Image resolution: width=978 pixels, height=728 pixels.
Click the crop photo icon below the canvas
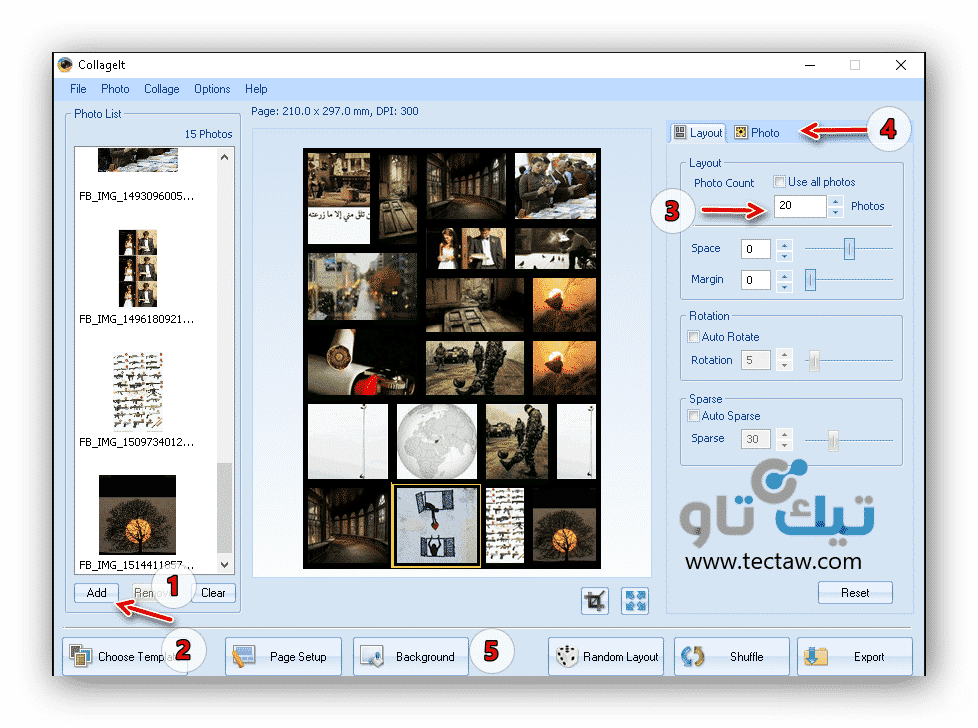594,601
